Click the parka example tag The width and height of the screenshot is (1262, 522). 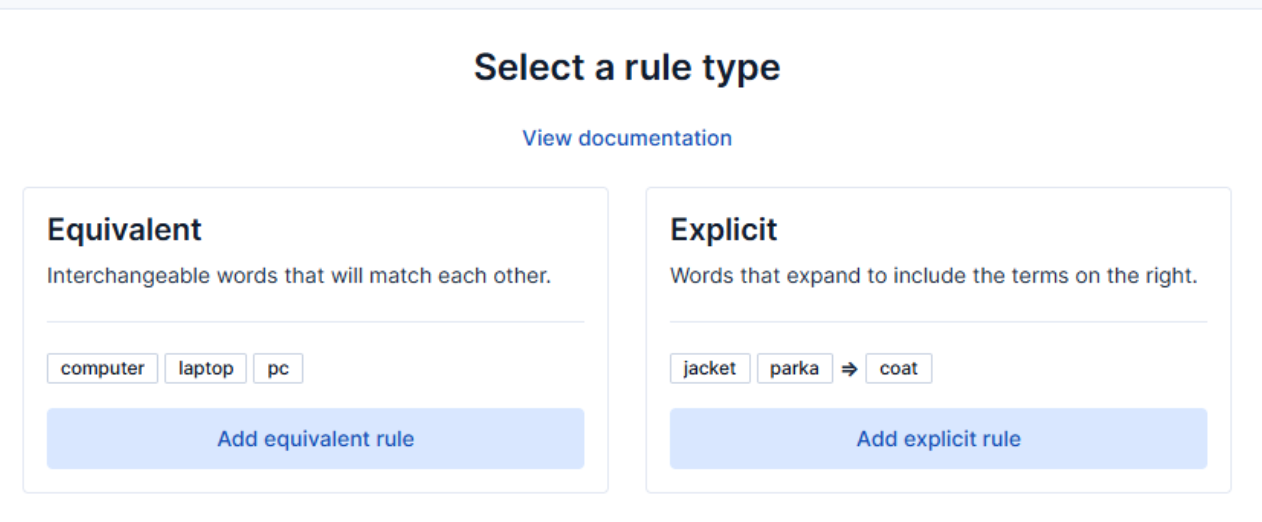pyautogui.click(x=794, y=369)
